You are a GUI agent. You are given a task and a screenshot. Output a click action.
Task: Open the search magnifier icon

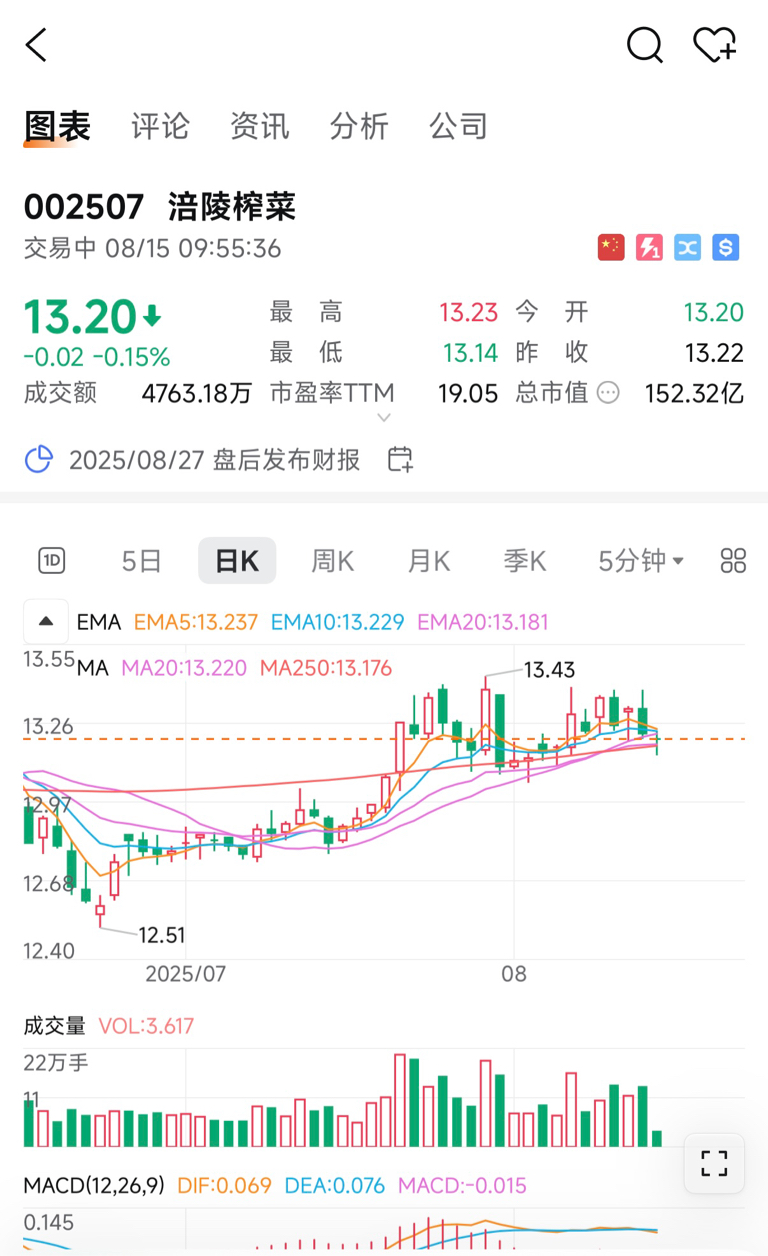pos(644,45)
